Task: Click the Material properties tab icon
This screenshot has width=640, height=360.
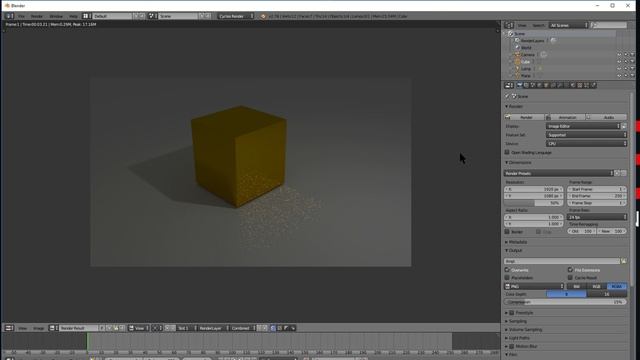Action: pos(573,85)
